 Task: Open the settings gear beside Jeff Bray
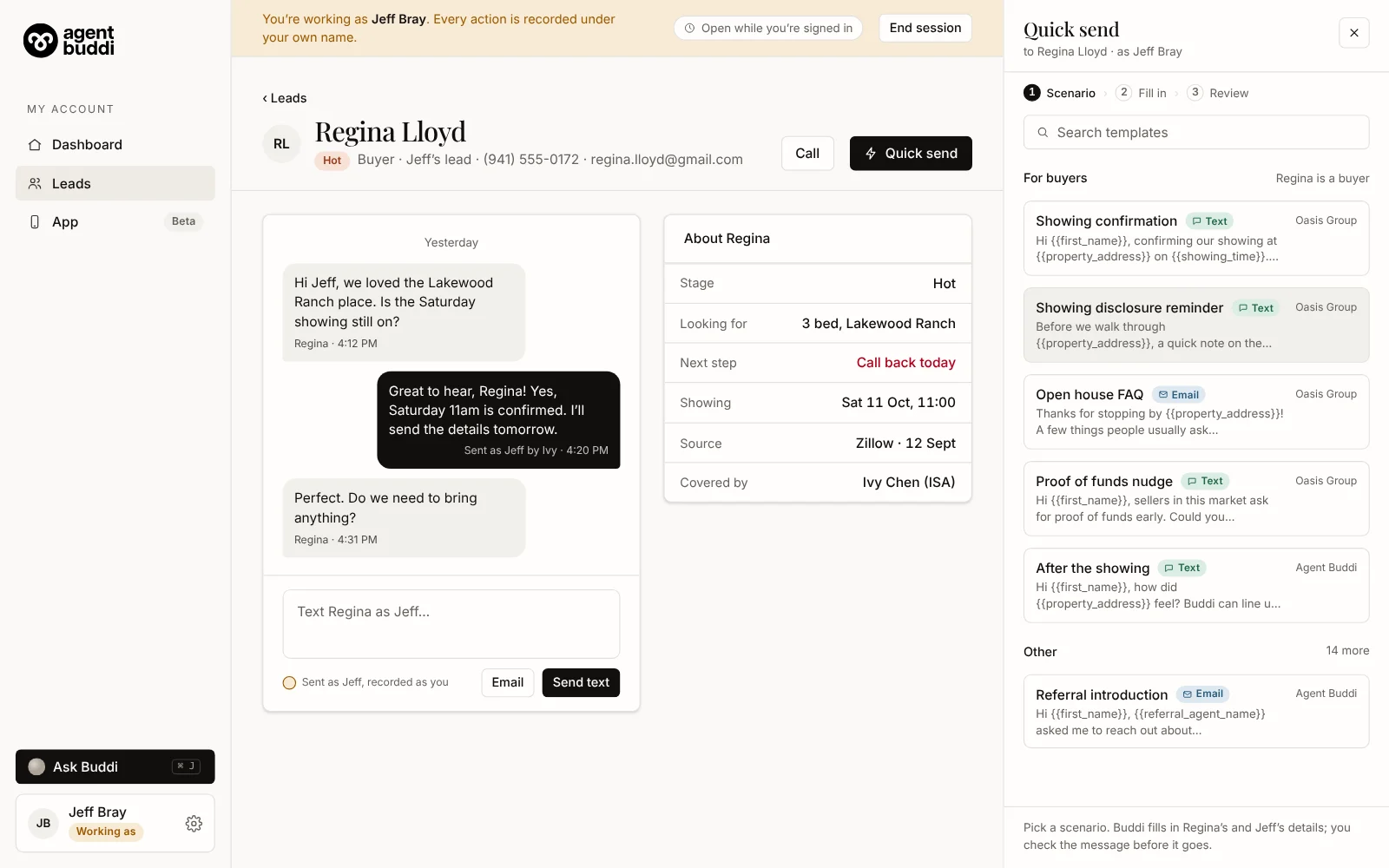click(194, 823)
